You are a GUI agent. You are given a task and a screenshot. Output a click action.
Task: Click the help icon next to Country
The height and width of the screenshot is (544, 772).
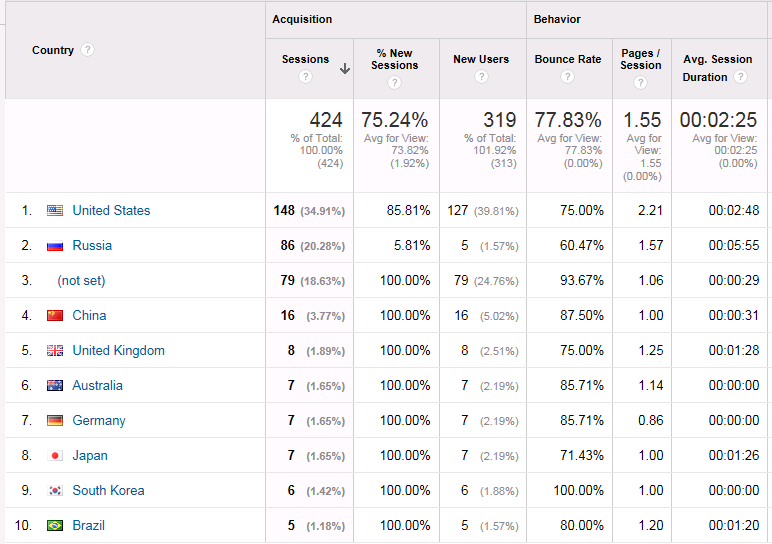[88, 50]
